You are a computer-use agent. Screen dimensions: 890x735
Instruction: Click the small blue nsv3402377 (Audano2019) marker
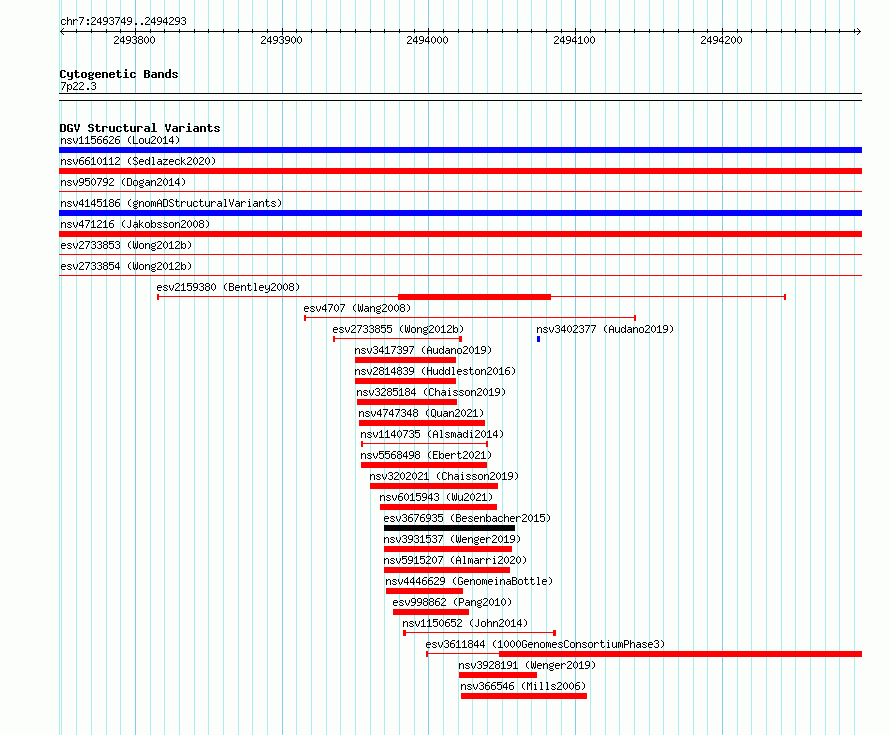pos(539,339)
